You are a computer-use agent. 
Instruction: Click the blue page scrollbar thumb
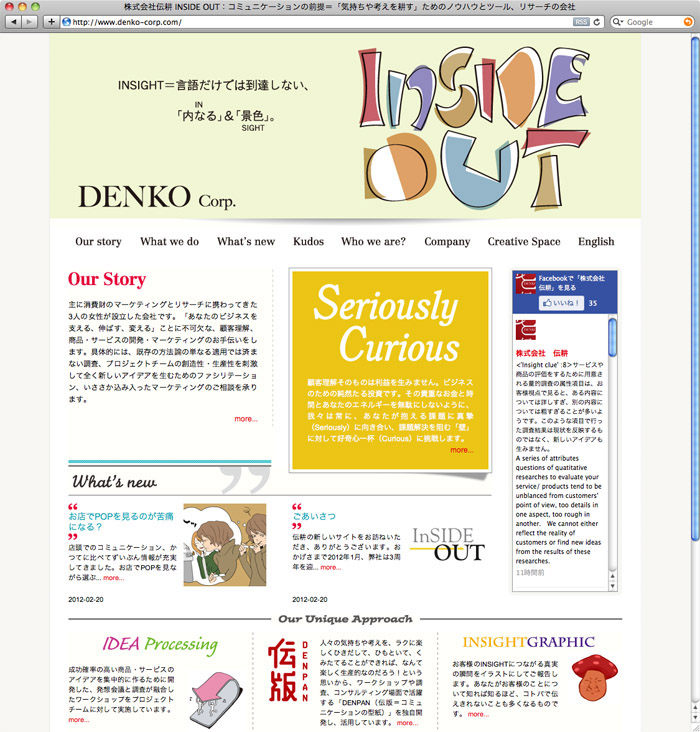pyautogui.click(x=695, y=289)
